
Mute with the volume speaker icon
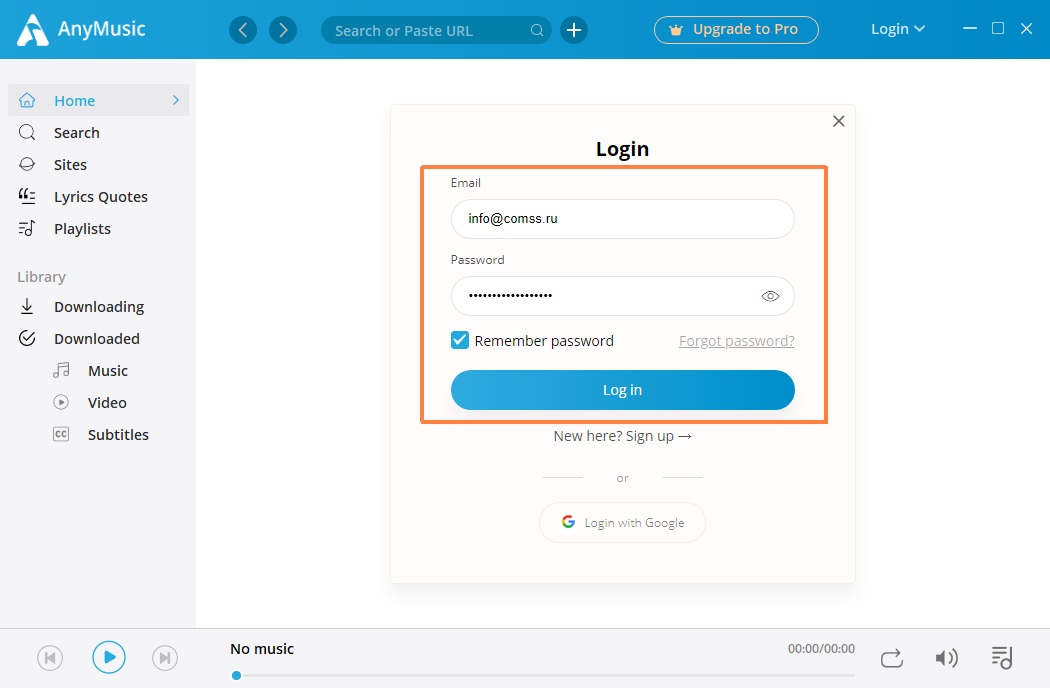click(946, 659)
